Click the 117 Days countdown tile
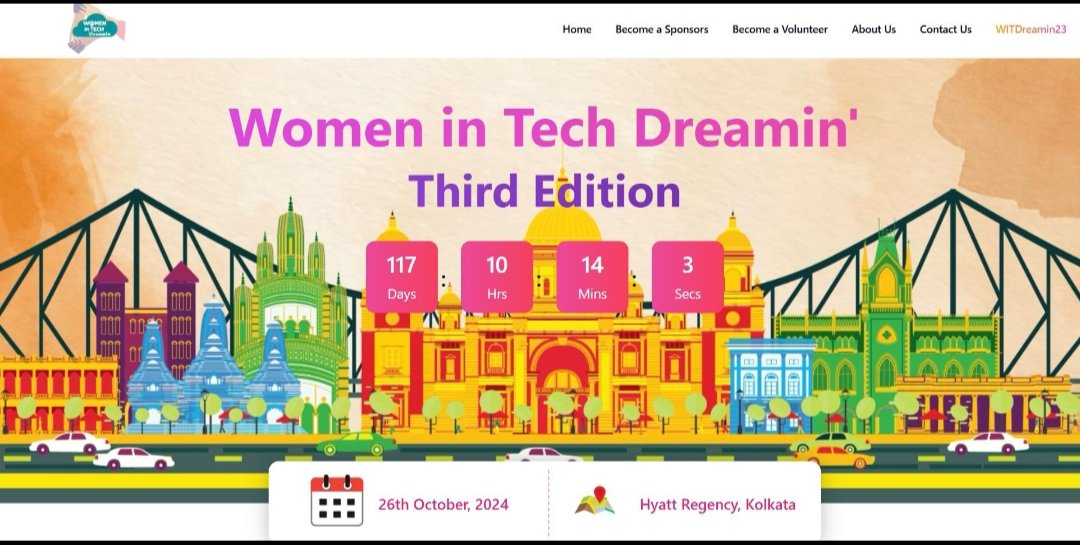The width and height of the screenshot is (1080, 545). 402,277
